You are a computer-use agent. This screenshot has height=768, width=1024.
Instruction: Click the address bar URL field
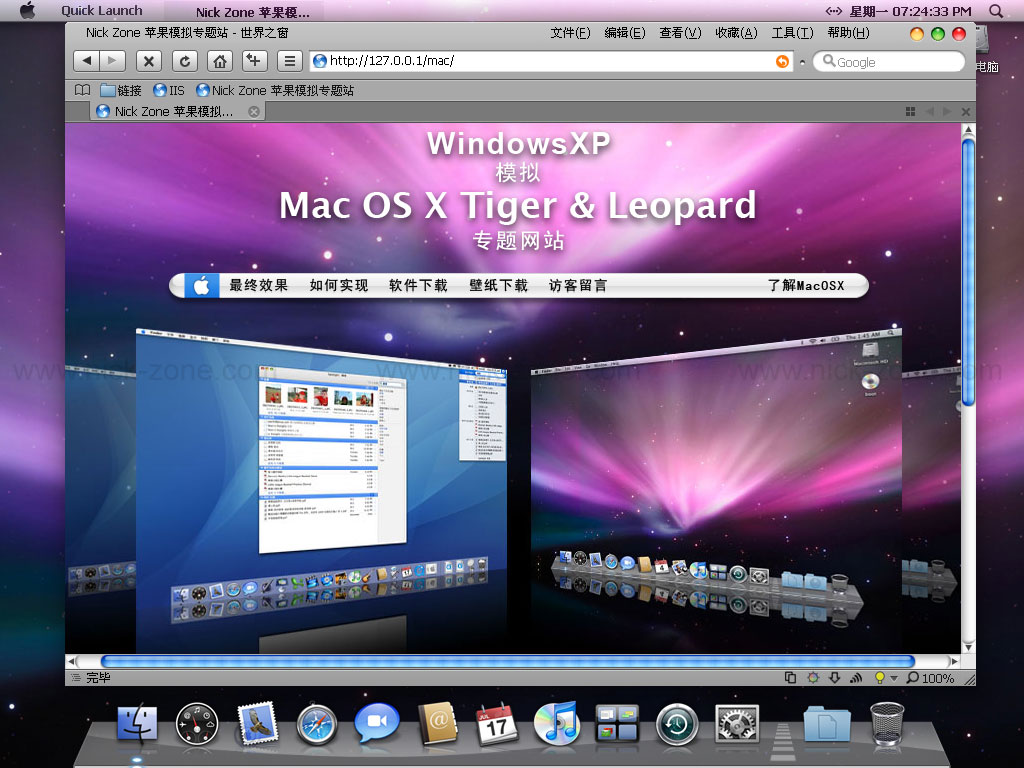point(552,61)
